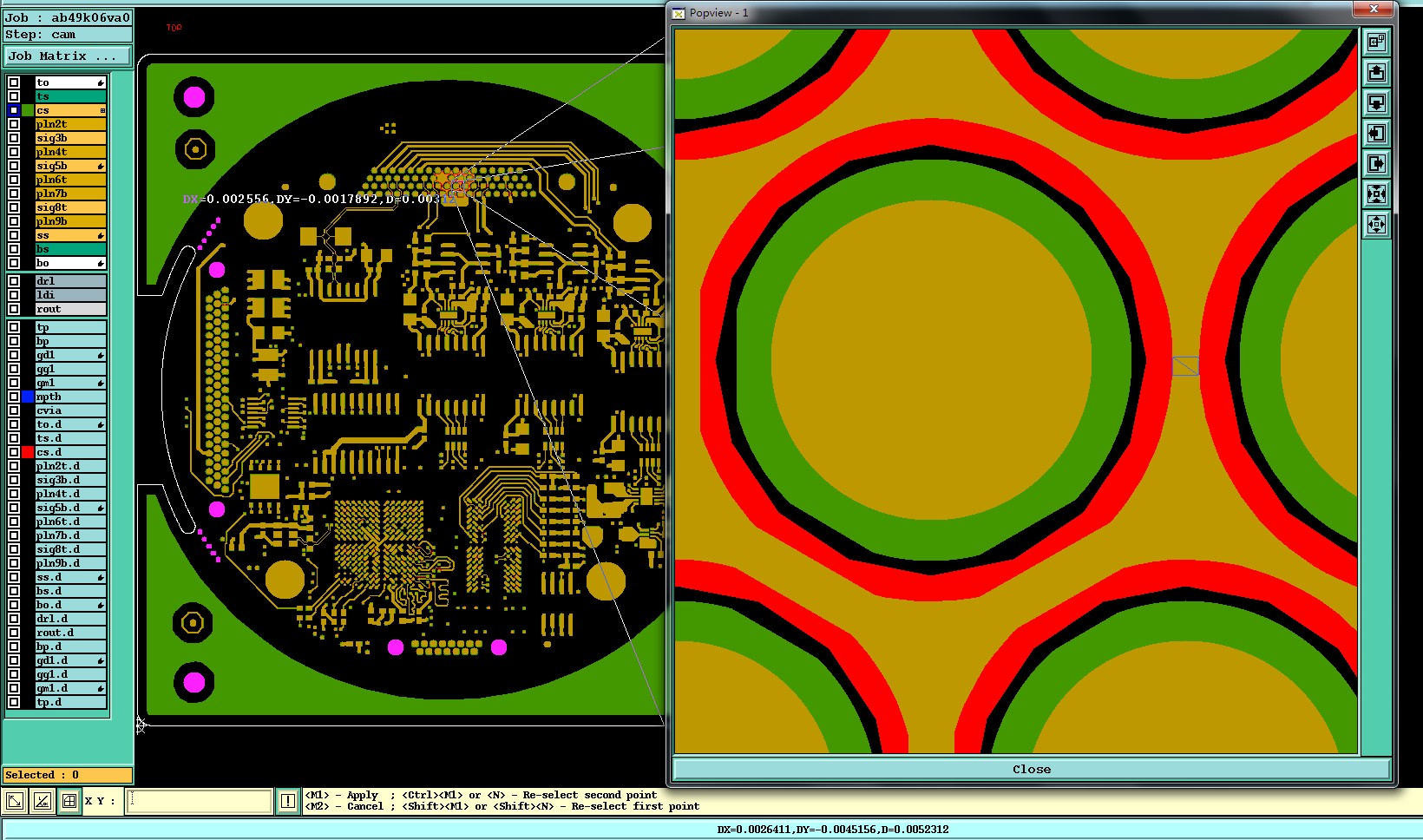Check the box for layer ts

click(14, 96)
